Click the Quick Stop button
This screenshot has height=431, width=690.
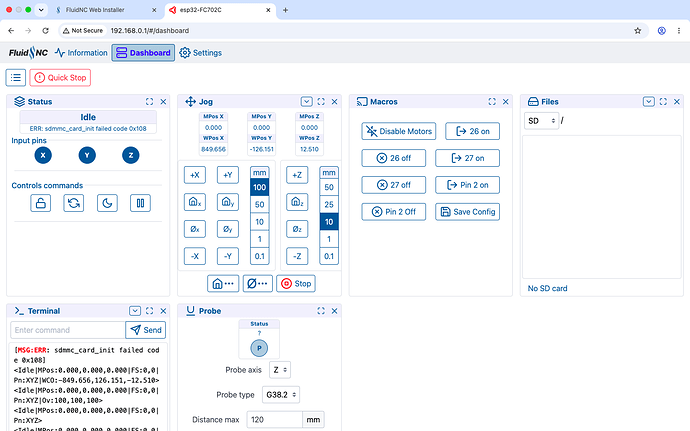60,78
